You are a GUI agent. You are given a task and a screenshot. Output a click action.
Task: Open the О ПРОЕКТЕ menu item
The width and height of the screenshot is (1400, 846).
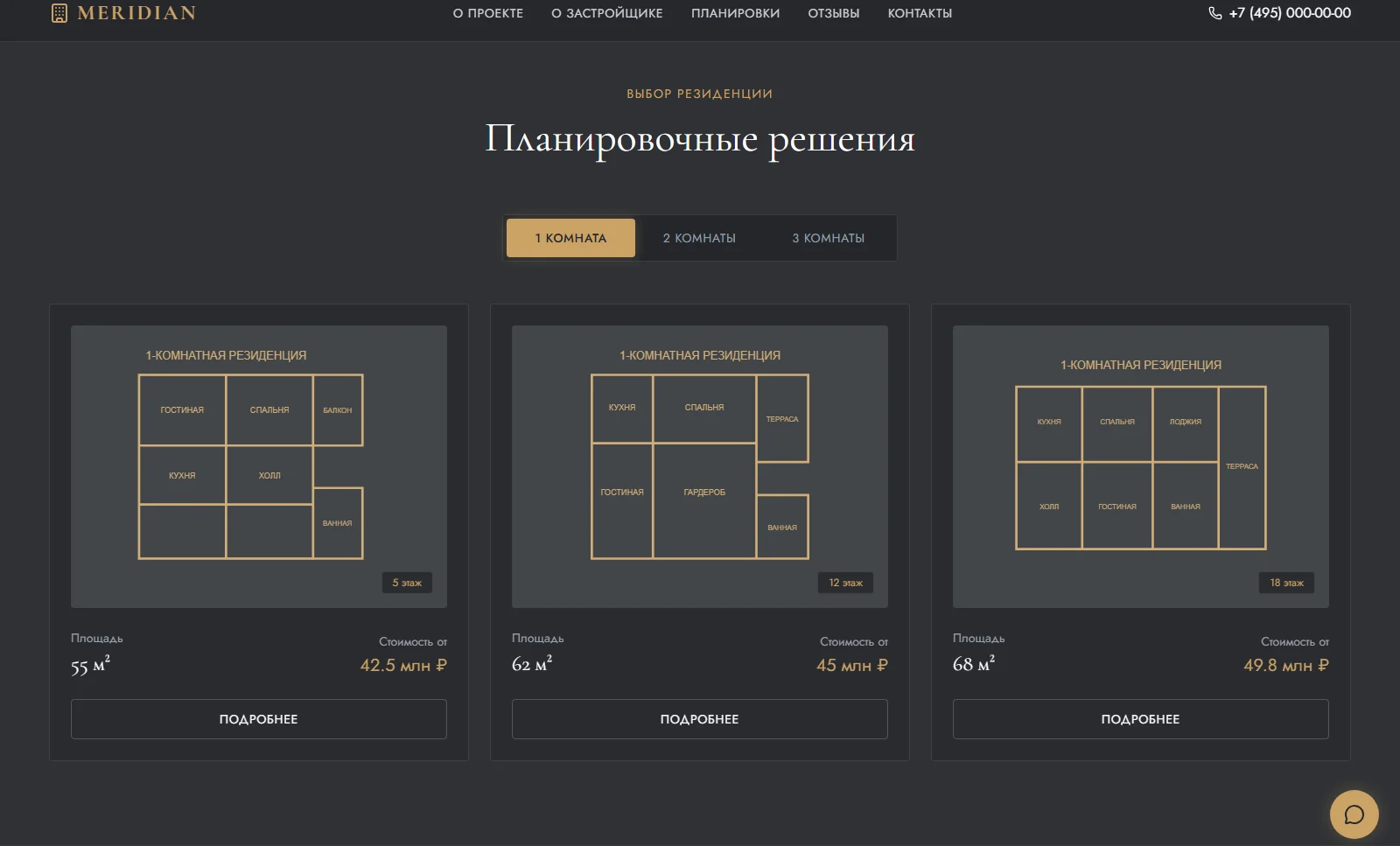point(488,13)
